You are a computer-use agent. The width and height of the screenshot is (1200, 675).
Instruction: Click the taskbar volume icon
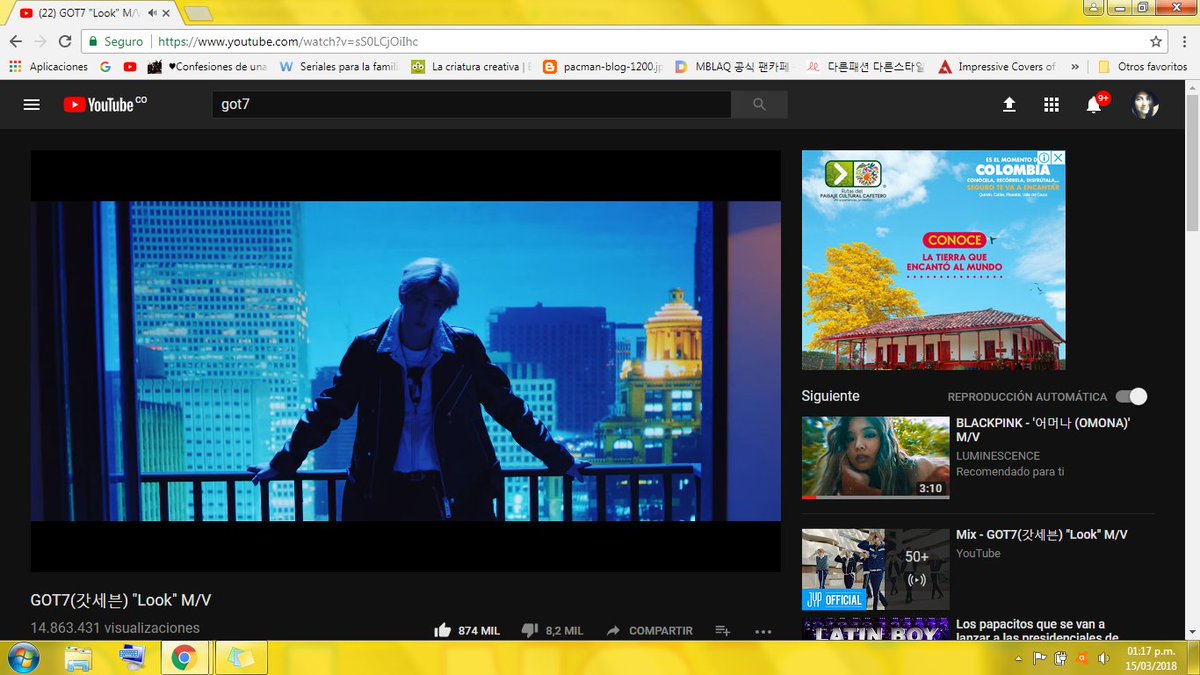[x=1102, y=658]
